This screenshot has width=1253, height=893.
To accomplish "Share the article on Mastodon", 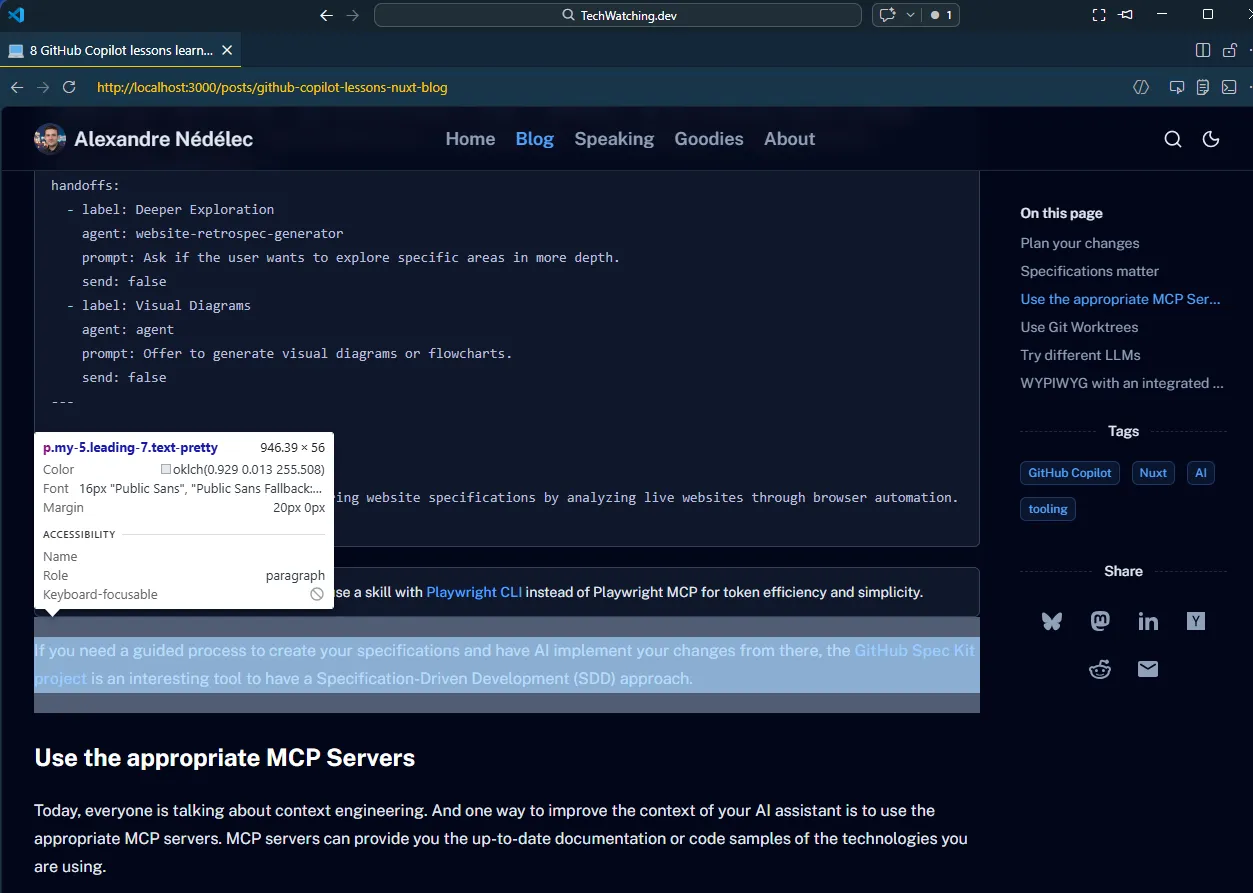I will pyautogui.click(x=1099, y=621).
